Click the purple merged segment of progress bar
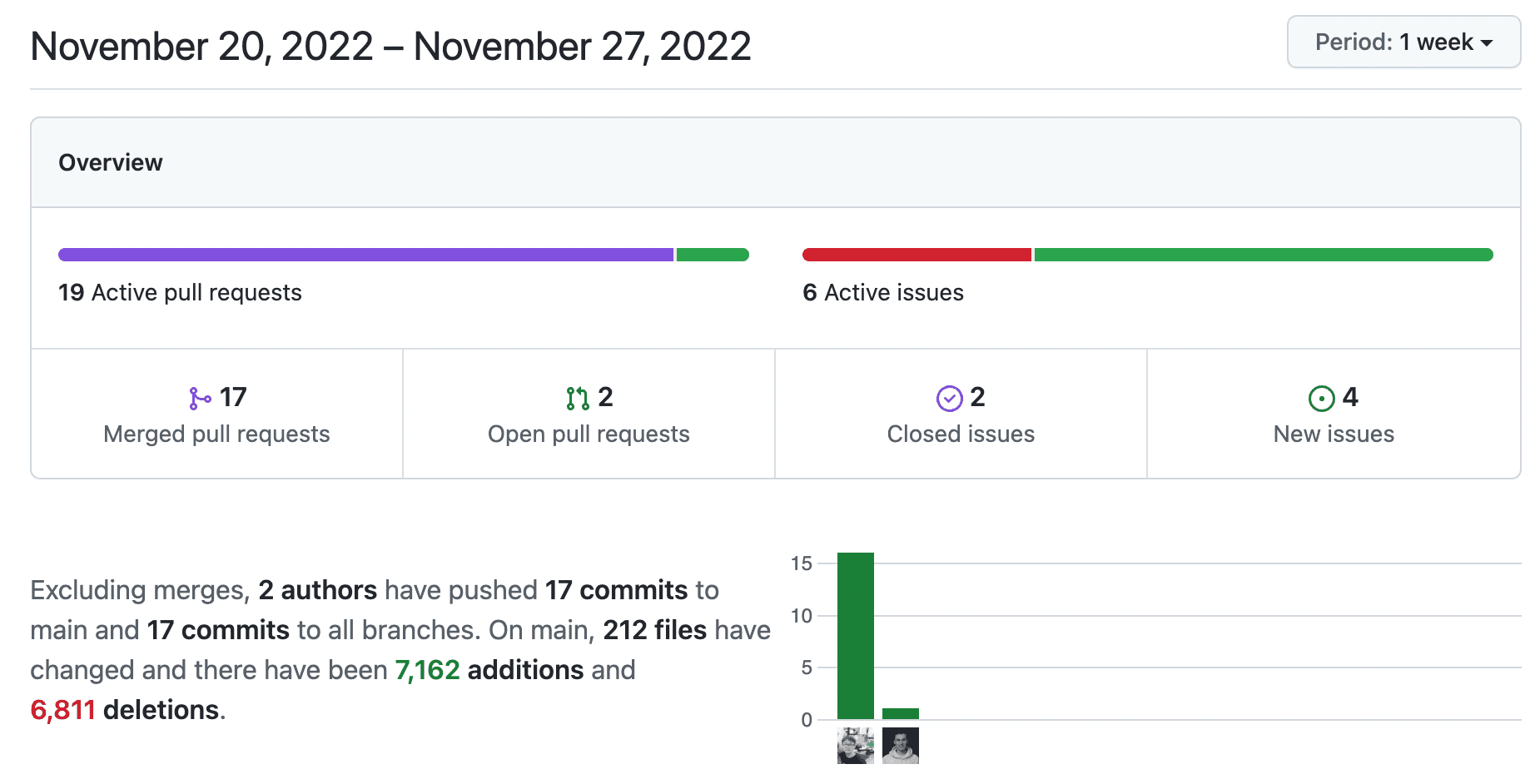This screenshot has width=1535, height=784. [365, 255]
